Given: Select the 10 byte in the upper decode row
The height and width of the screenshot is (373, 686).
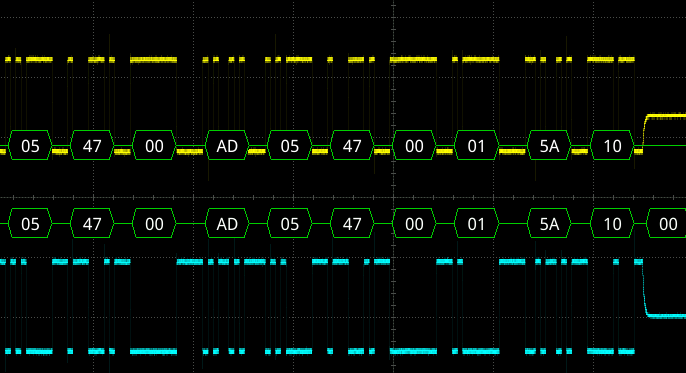Looking at the screenshot, I should point(612,146).
